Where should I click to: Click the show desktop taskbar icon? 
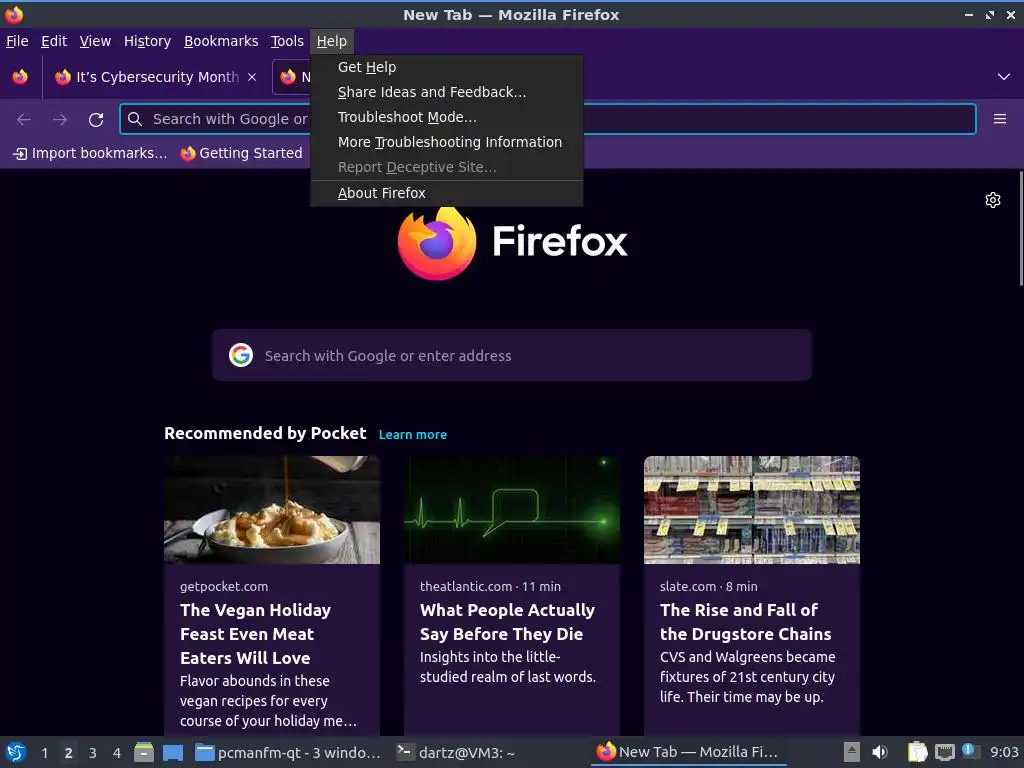click(x=173, y=752)
